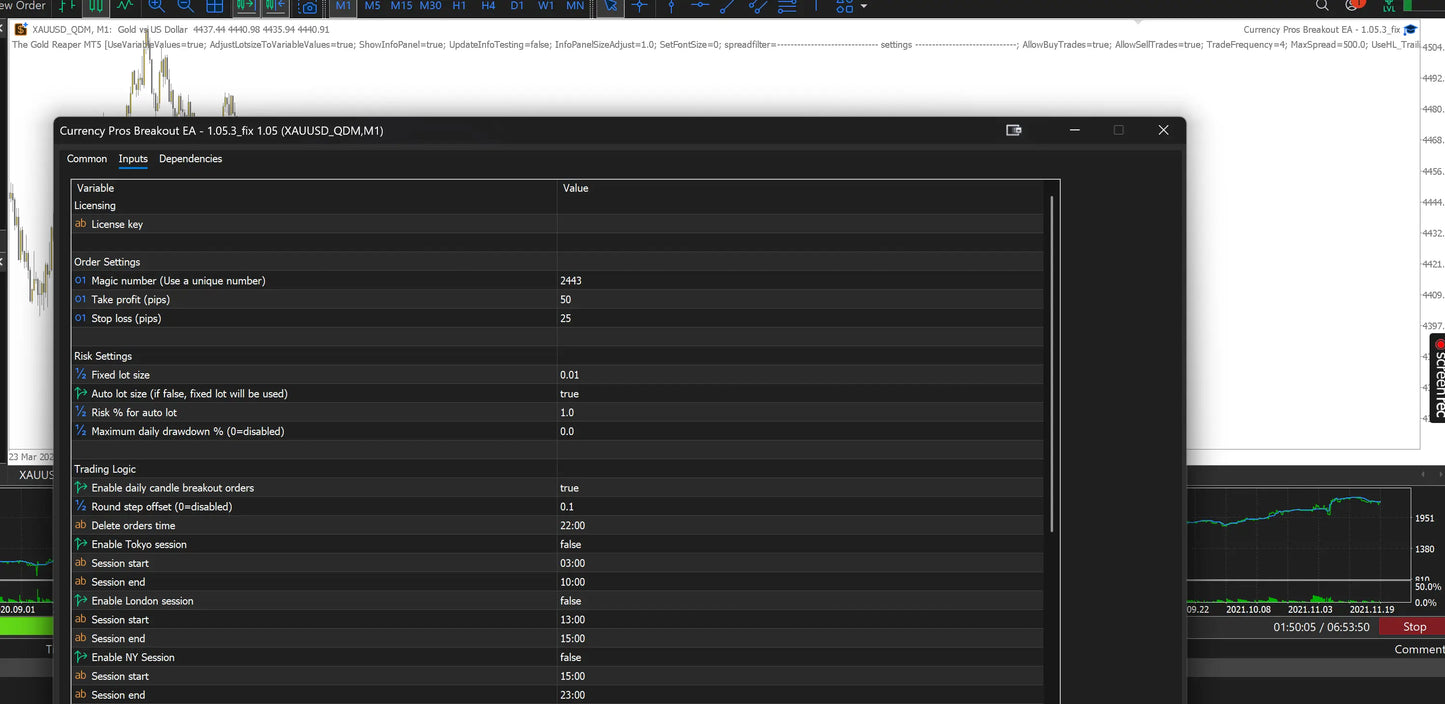Click the green LVL indicator icon
Image resolution: width=1445 pixels, height=704 pixels.
pyautogui.click(x=1389, y=6)
